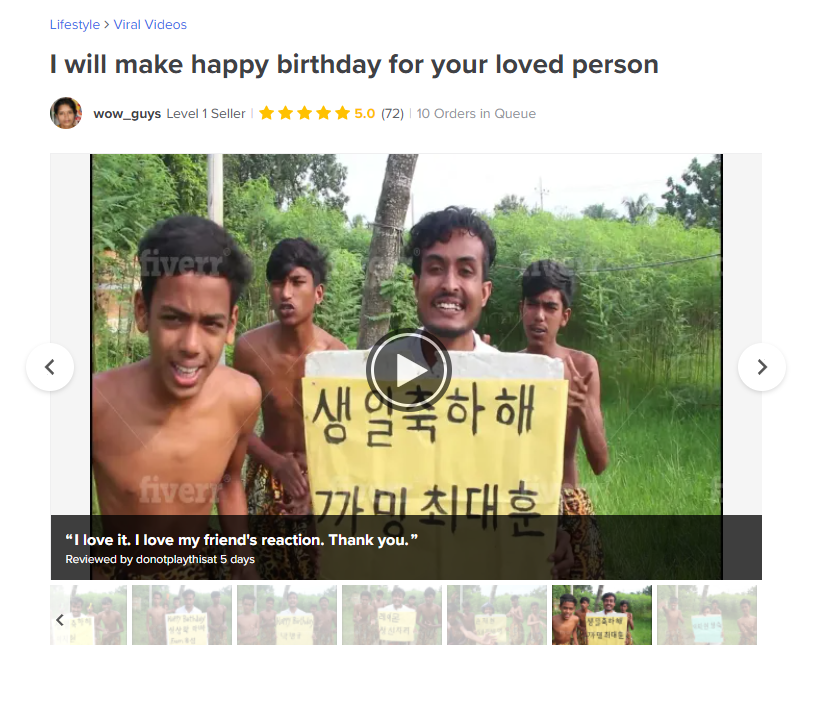814x707 pixels.
Task: Click the 5.0 rating score
Action: point(364,113)
